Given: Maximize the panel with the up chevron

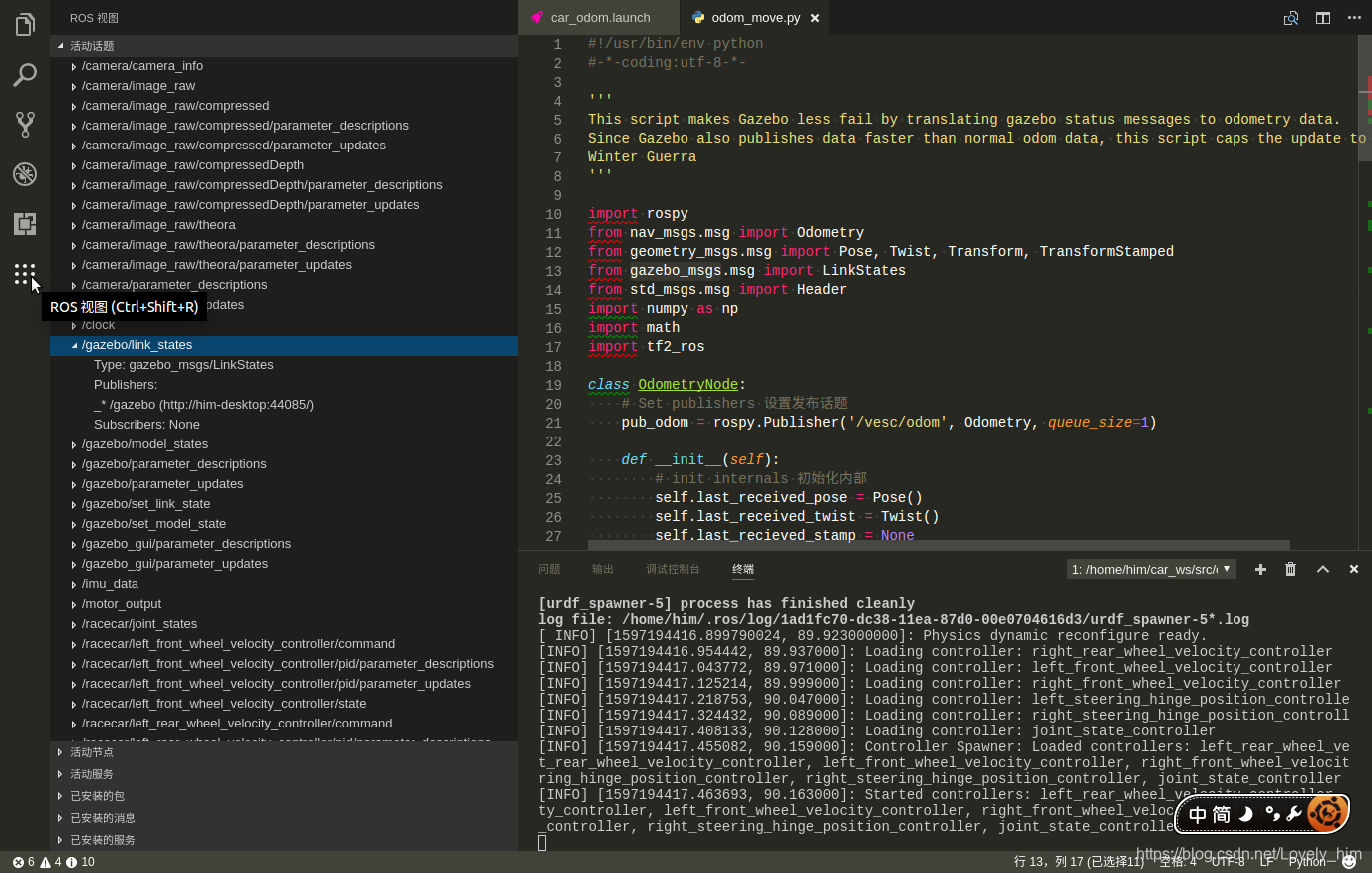Looking at the screenshot, I should tap(1323, 569).
